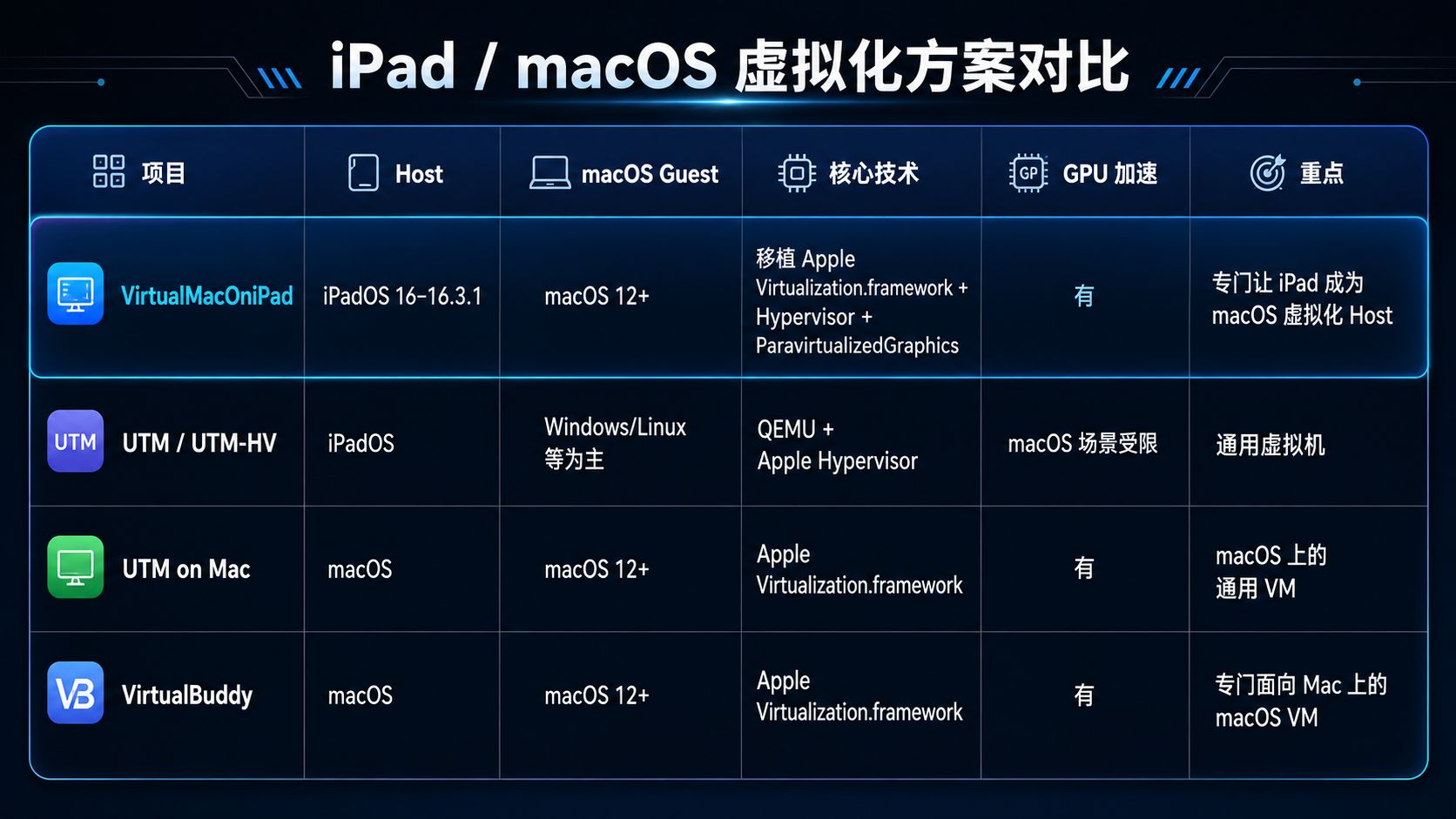Click "macOS 12+" in the UTM on Mac row

597,569
